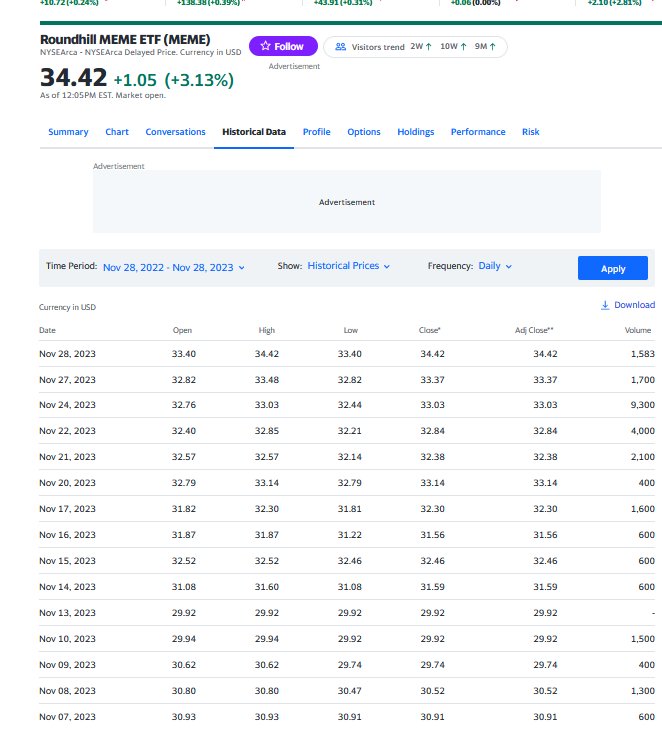Click the download arrow icon
Viewport: 662px width, 729px height.
pos(605,305)
